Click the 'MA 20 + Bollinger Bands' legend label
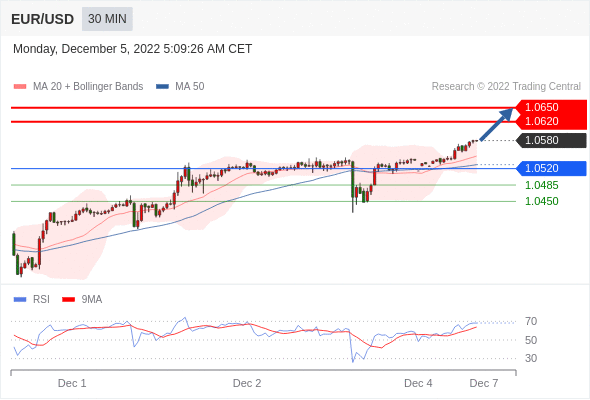This screenshot has height=400, width=590. click(x=88, y=87)
